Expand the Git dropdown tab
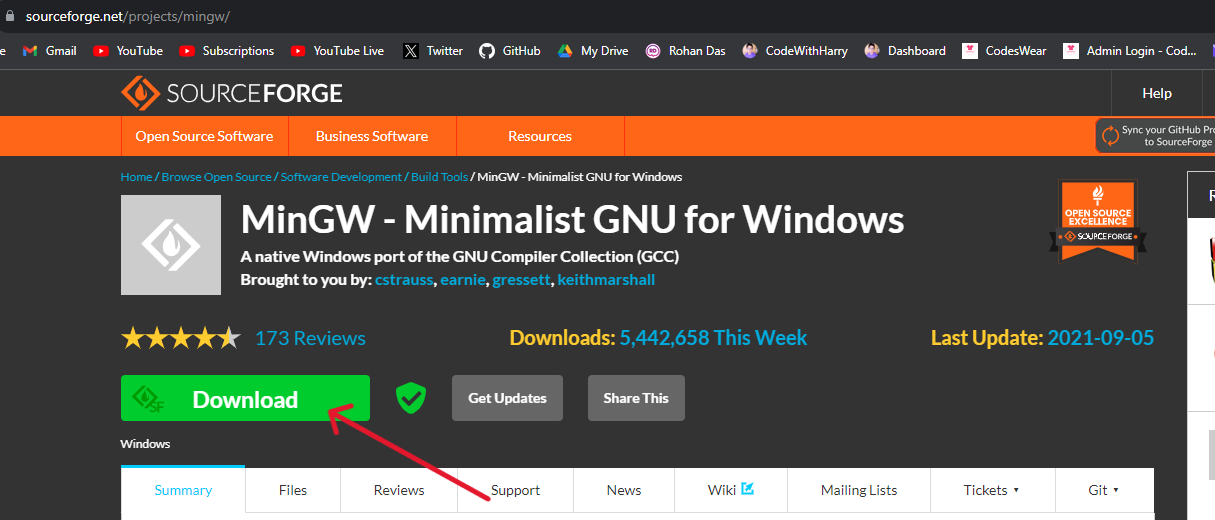 pos(1104,490)
